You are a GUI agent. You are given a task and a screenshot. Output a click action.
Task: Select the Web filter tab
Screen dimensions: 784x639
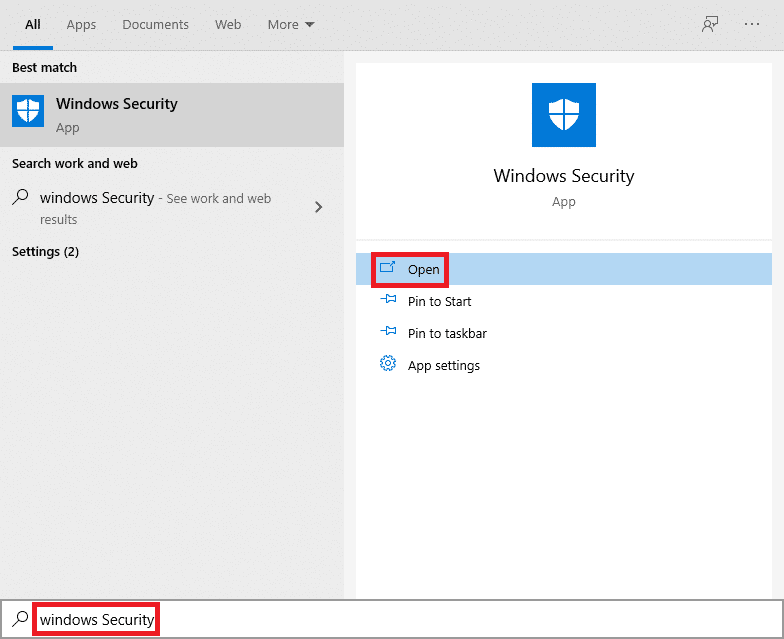pos(228,24)
